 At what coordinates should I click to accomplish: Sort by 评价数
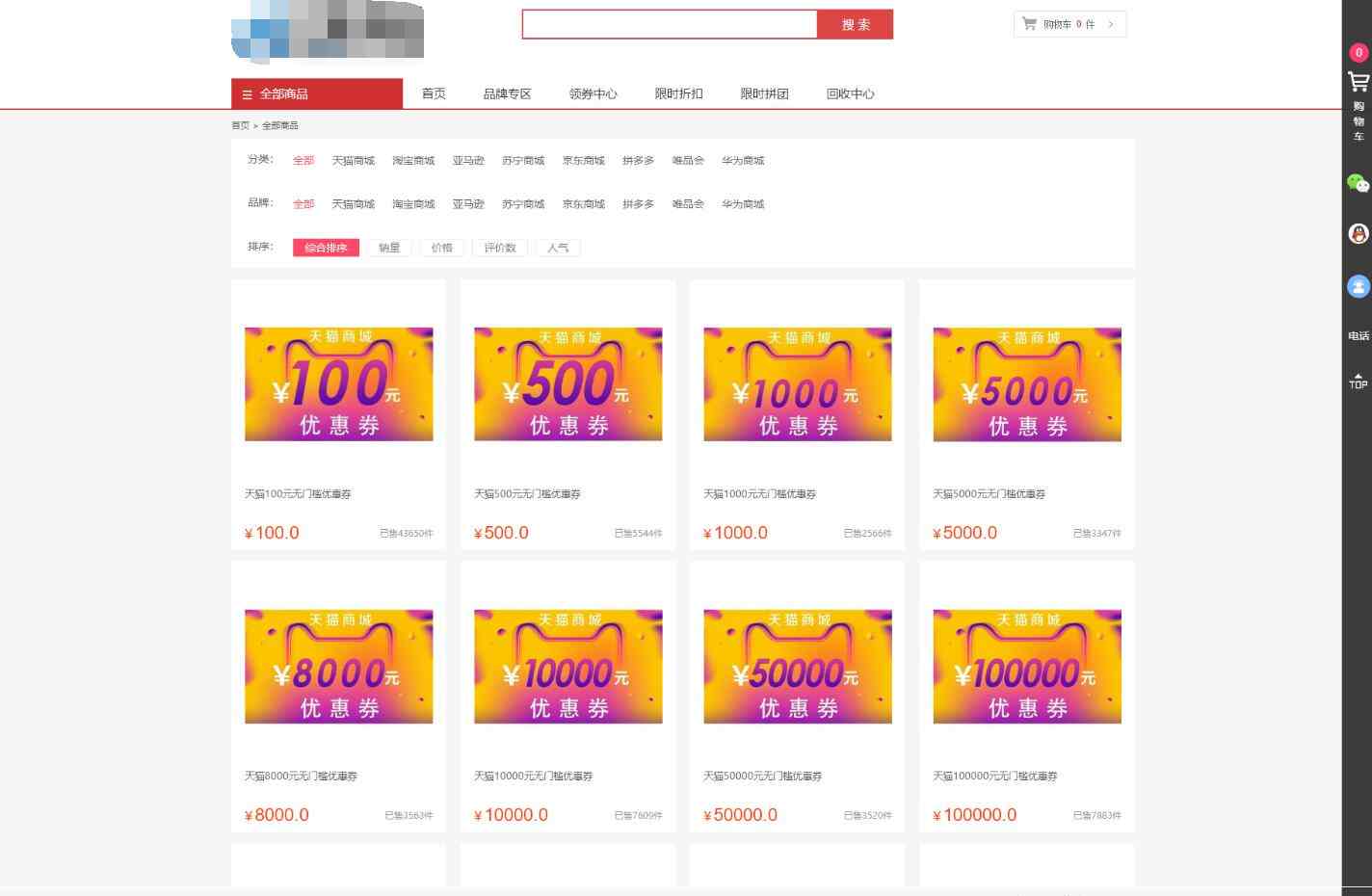click(500, 248)
